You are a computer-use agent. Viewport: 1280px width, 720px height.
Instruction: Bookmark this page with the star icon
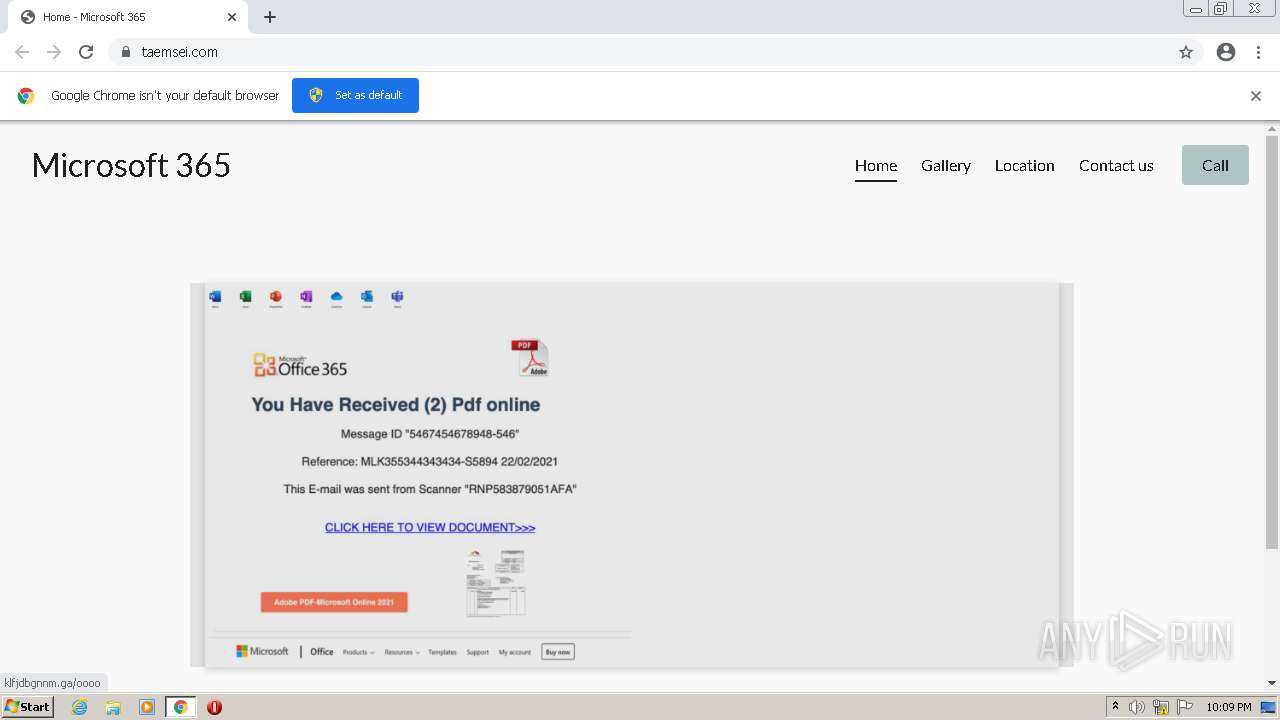[1186, 52]
